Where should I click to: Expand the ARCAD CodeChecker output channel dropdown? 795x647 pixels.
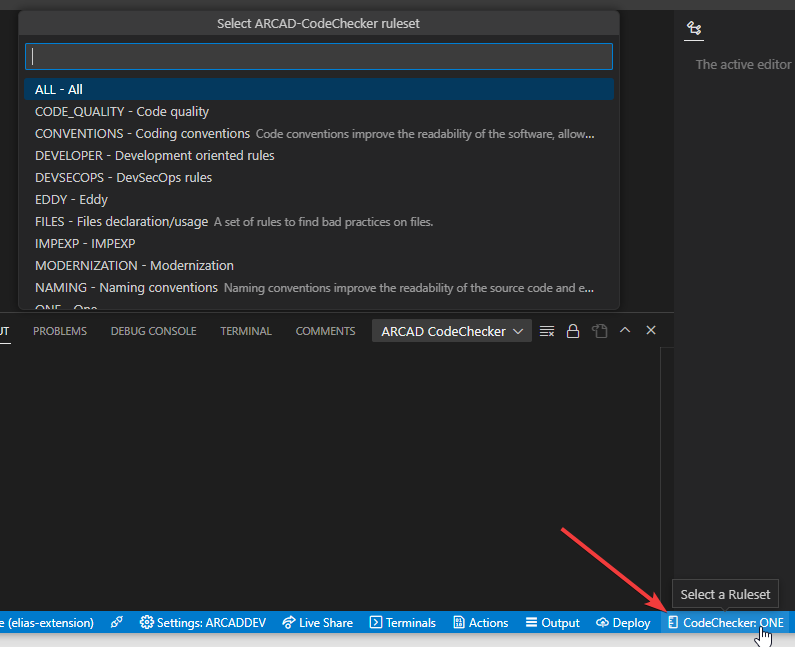[452, 331]
